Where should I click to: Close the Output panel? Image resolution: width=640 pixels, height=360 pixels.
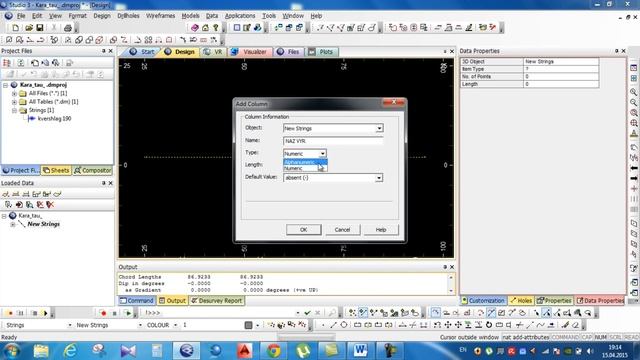pyautogui.click(x=452, y=267)
